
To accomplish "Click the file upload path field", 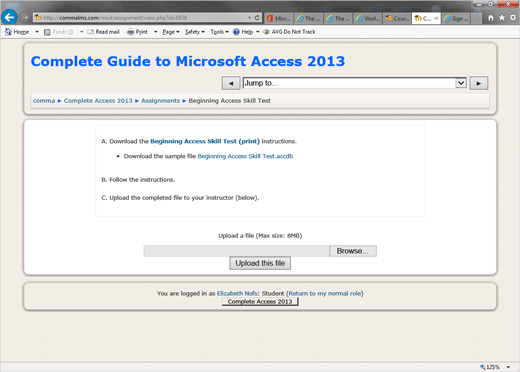I will (236, 251).
